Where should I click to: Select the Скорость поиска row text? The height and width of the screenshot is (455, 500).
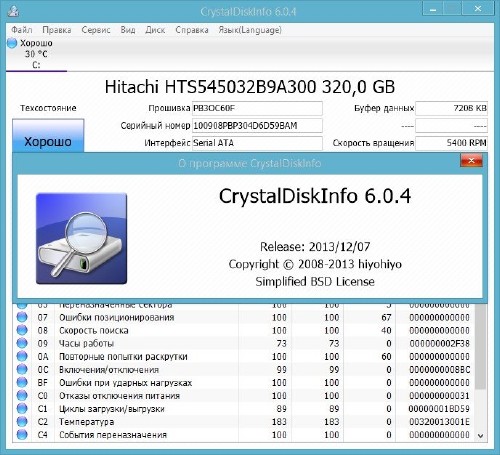point(94,330)
